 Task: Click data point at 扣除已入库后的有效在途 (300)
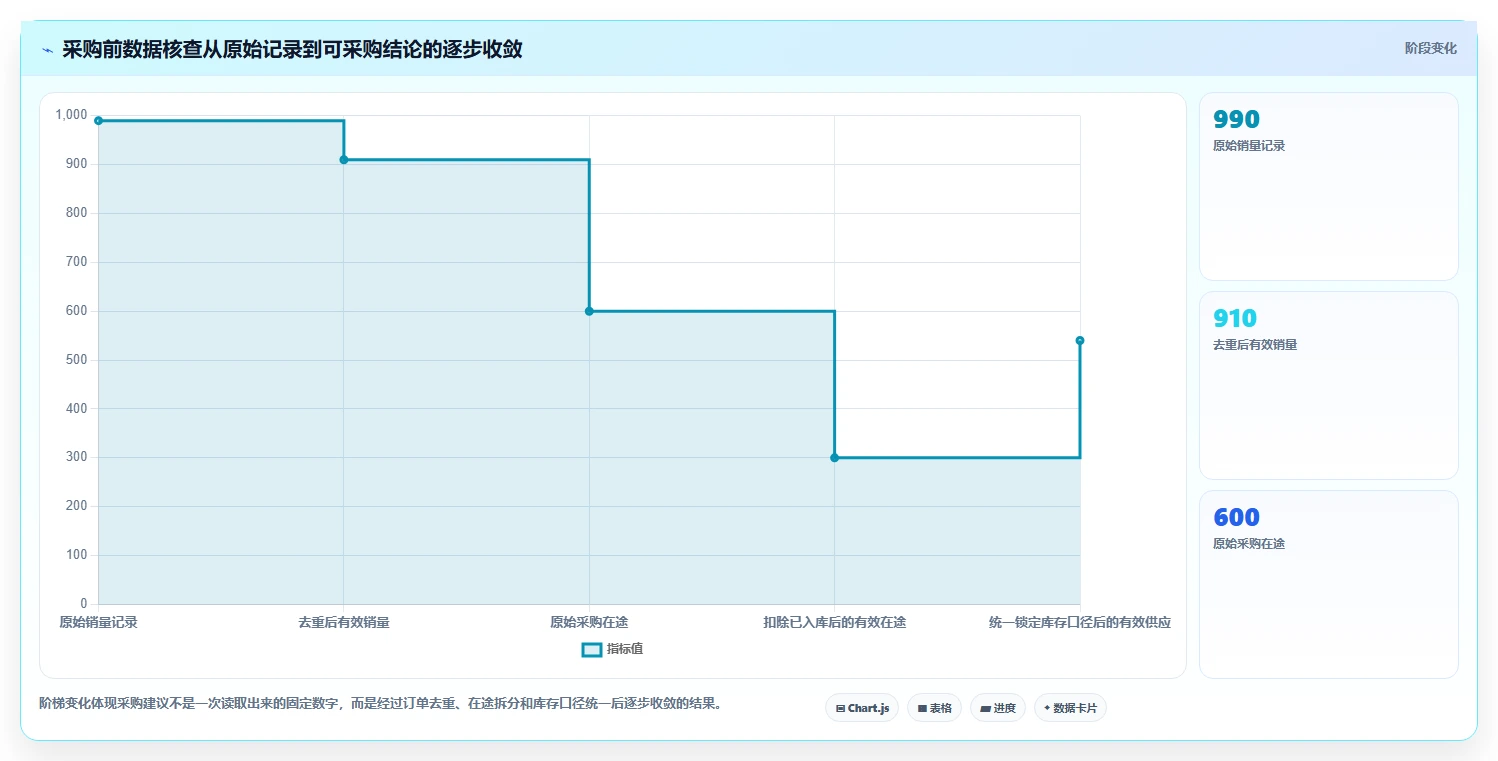[834, 458]
